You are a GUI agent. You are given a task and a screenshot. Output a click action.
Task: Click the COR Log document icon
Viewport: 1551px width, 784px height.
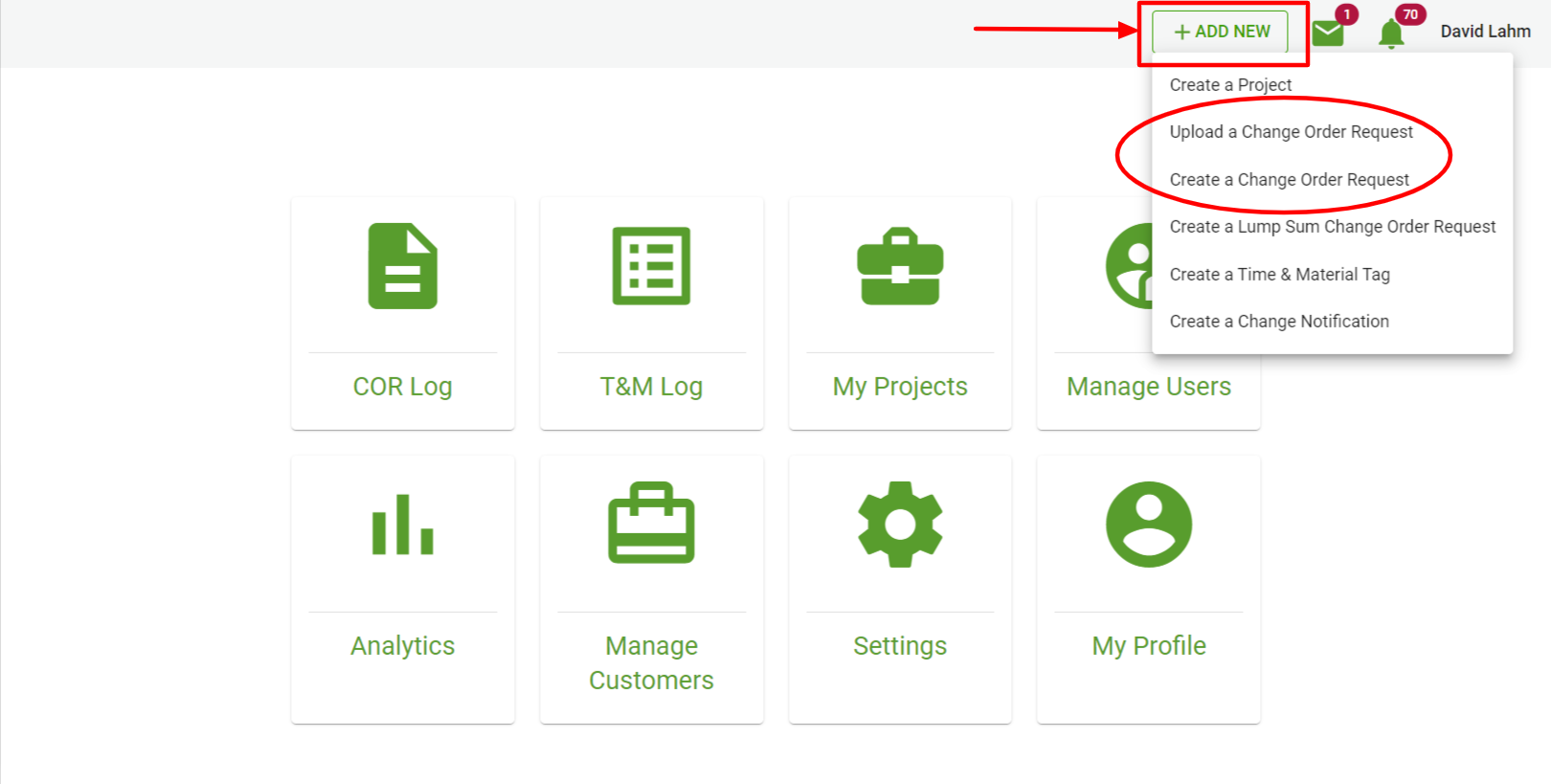point(403,266)
